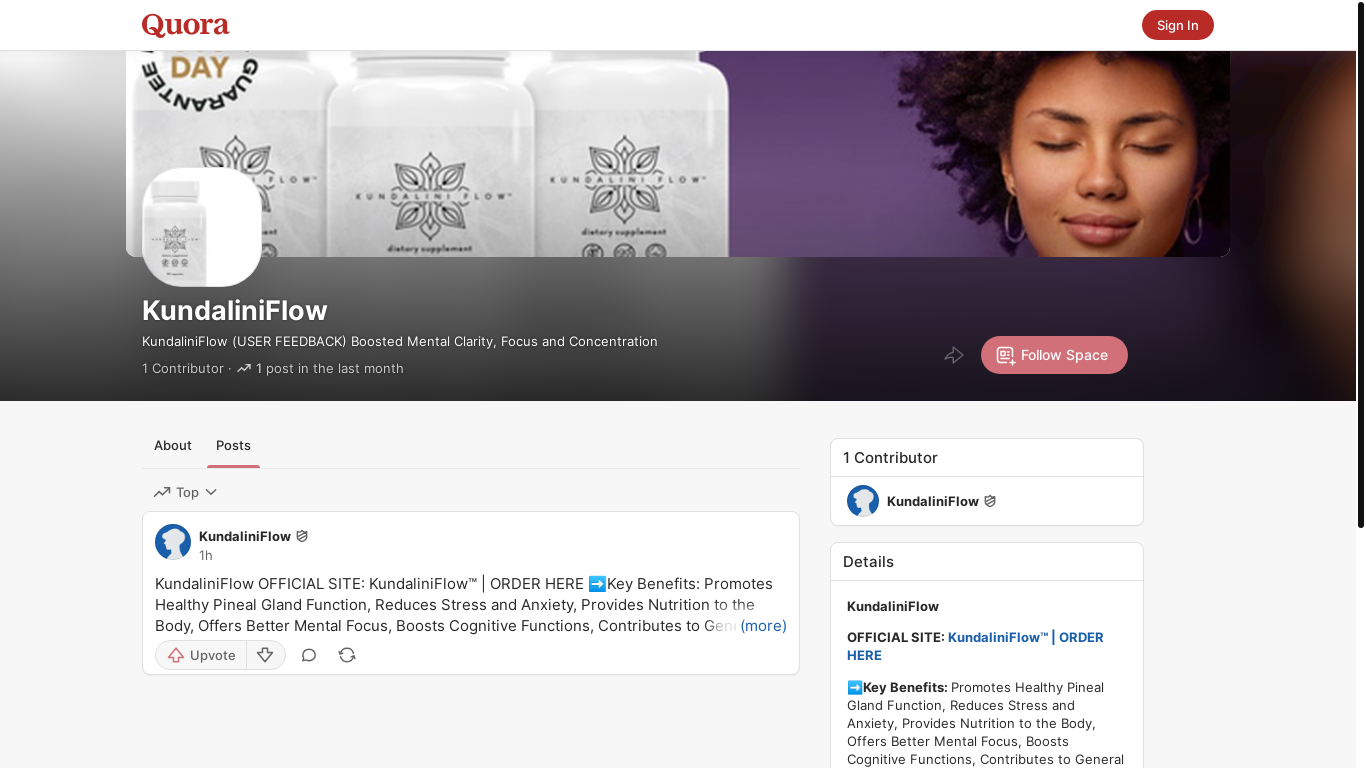Select the Posts tab
Screen dimensions: 1366x768
click(x=233, y=446)
